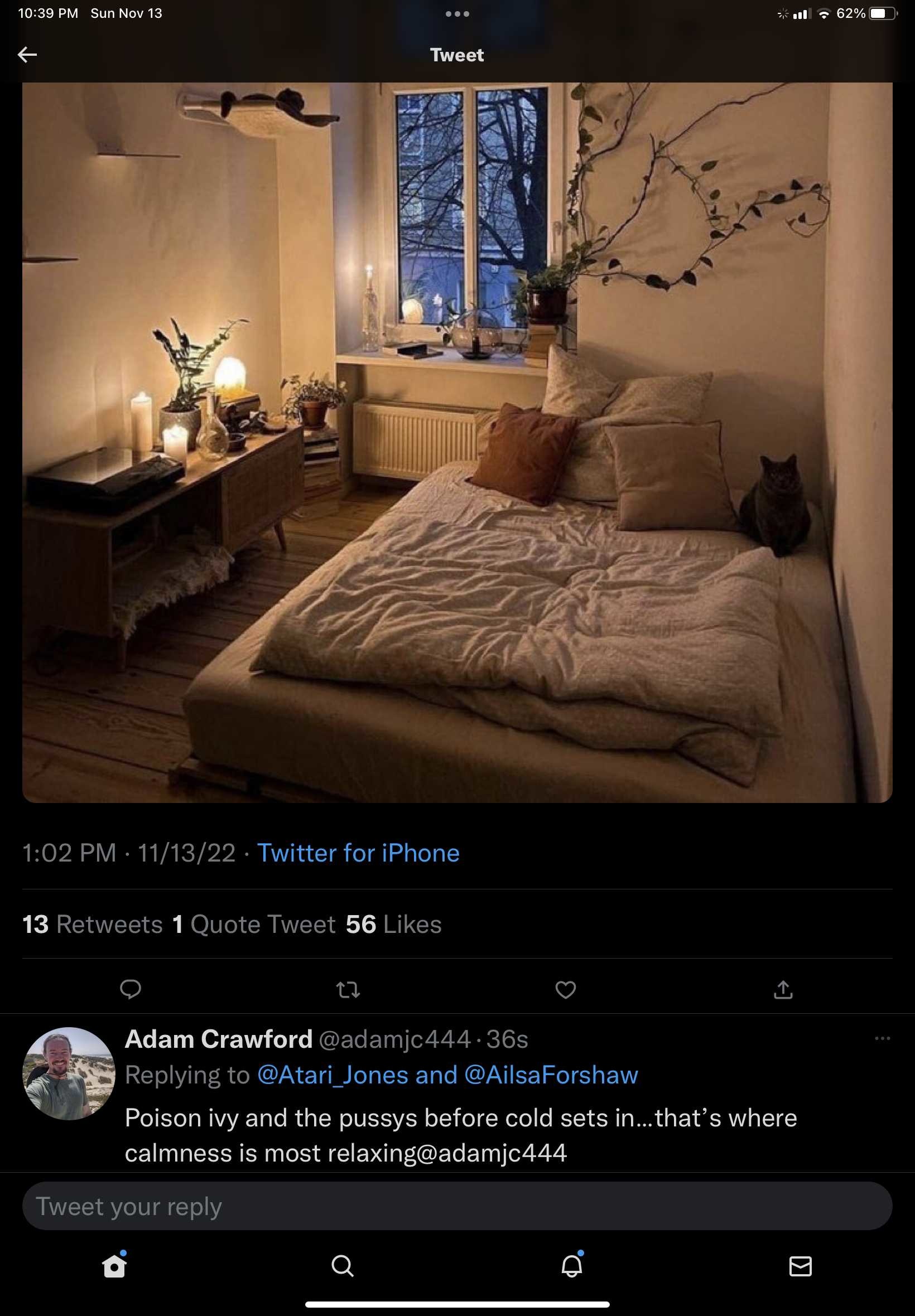Tap the @AilsaForshaw mention link
Screen dimensions: 915x1316
coord(551,1075)
